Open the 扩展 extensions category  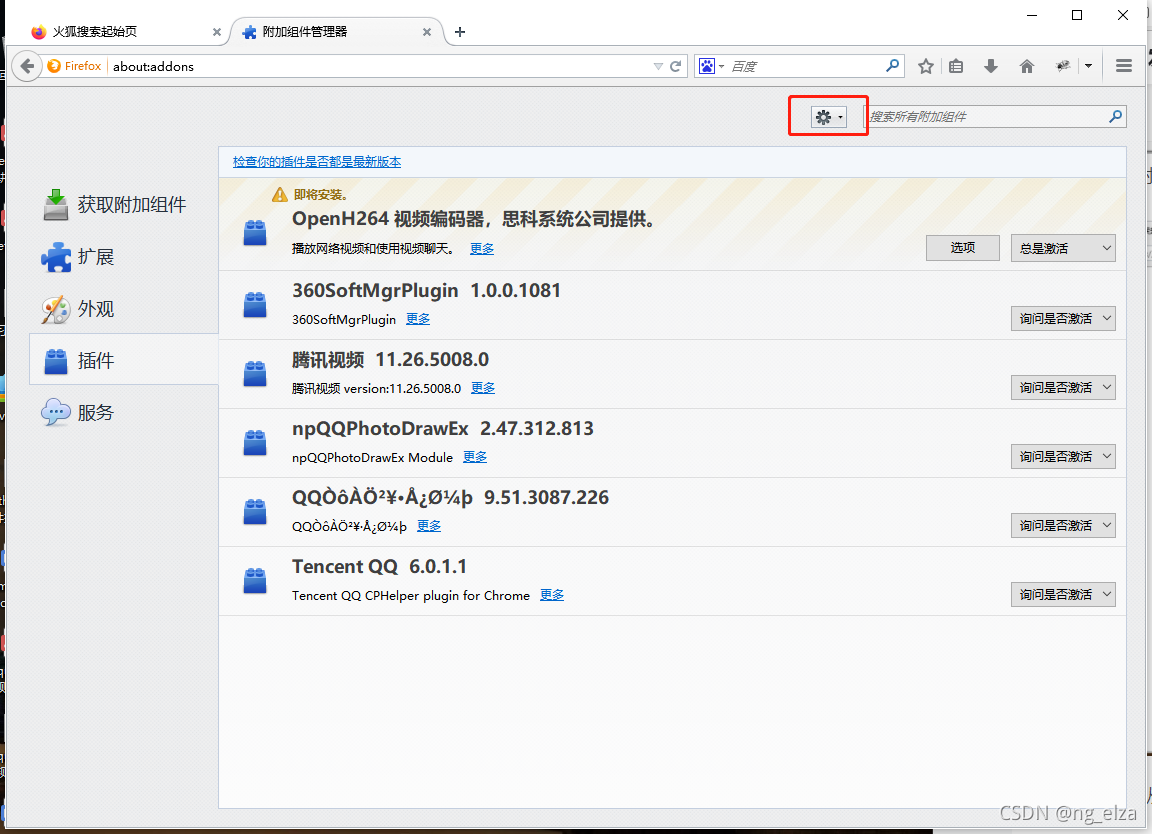123,256
